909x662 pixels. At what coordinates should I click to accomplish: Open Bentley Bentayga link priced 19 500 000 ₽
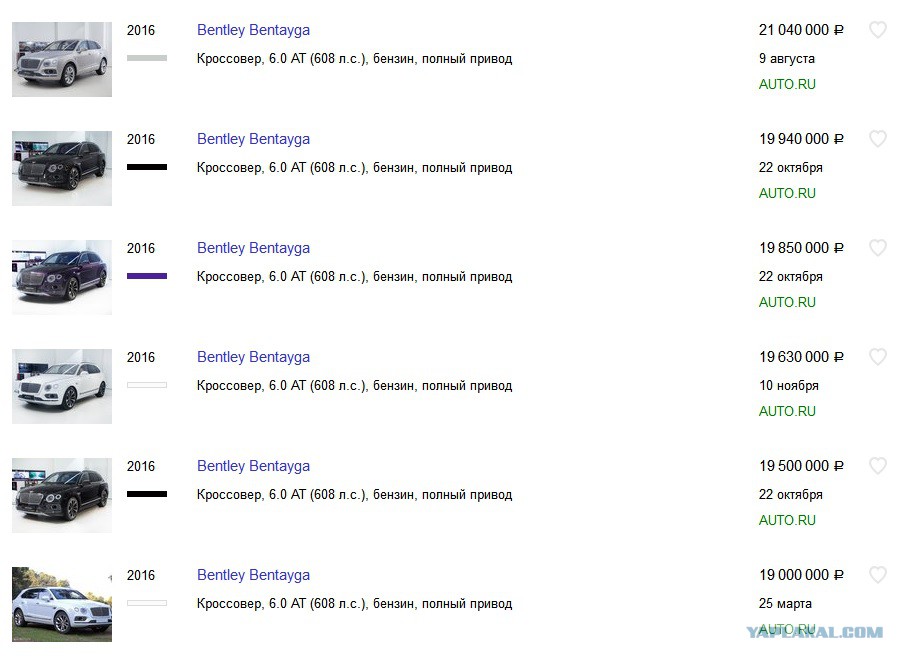coord(253,466)
